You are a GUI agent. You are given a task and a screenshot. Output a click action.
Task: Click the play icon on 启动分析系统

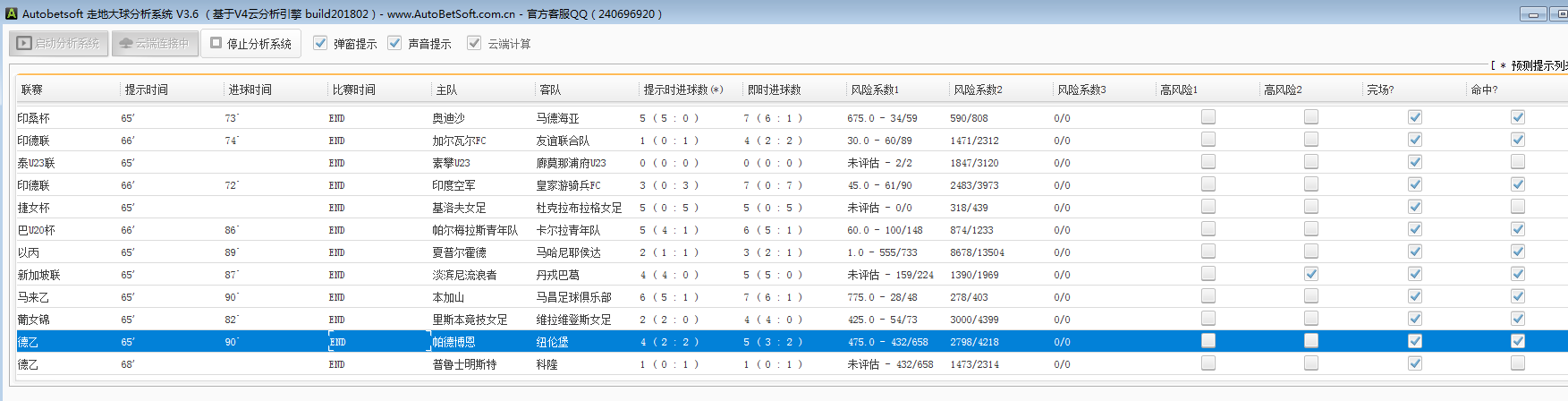24,43
